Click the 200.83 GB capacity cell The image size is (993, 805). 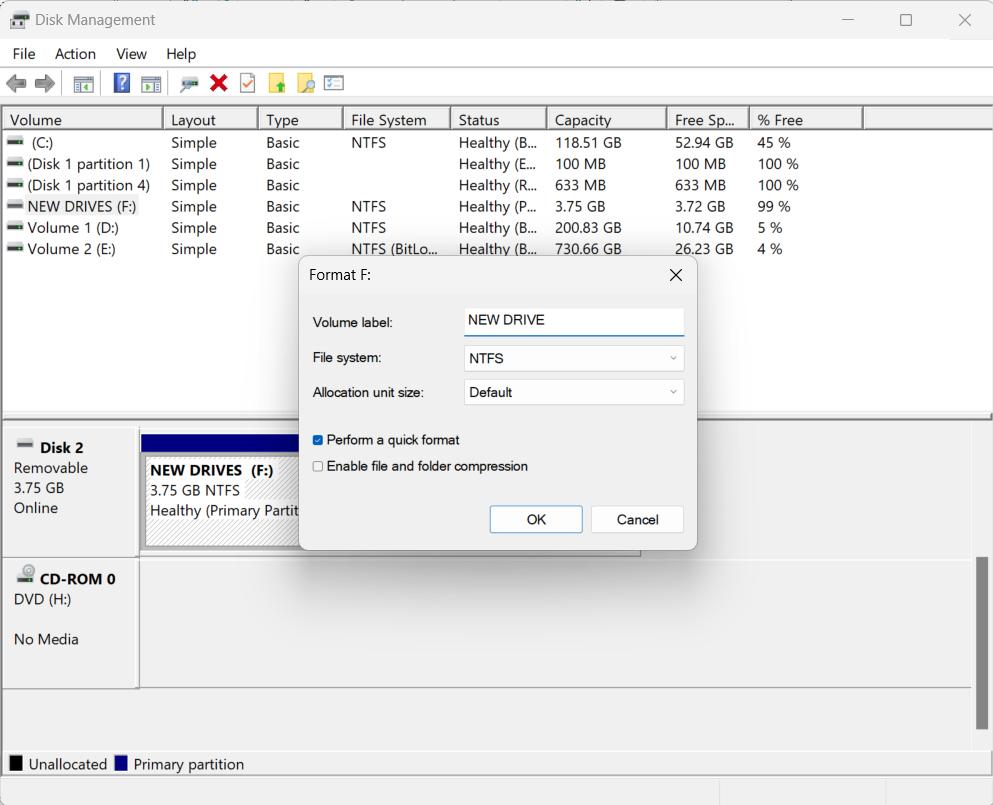[588, 227]
